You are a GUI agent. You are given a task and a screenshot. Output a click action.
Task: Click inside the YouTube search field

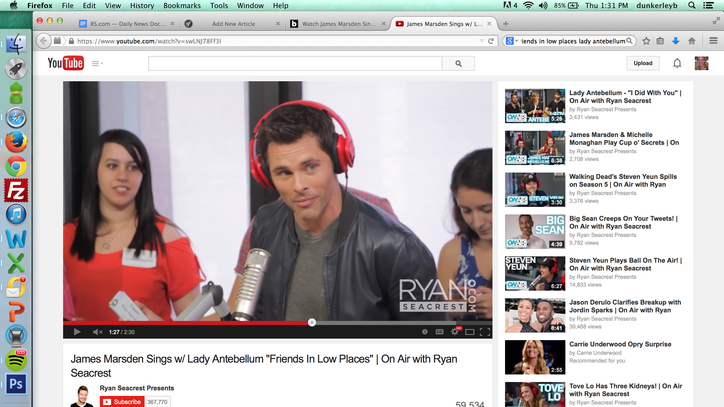point(295,64)
